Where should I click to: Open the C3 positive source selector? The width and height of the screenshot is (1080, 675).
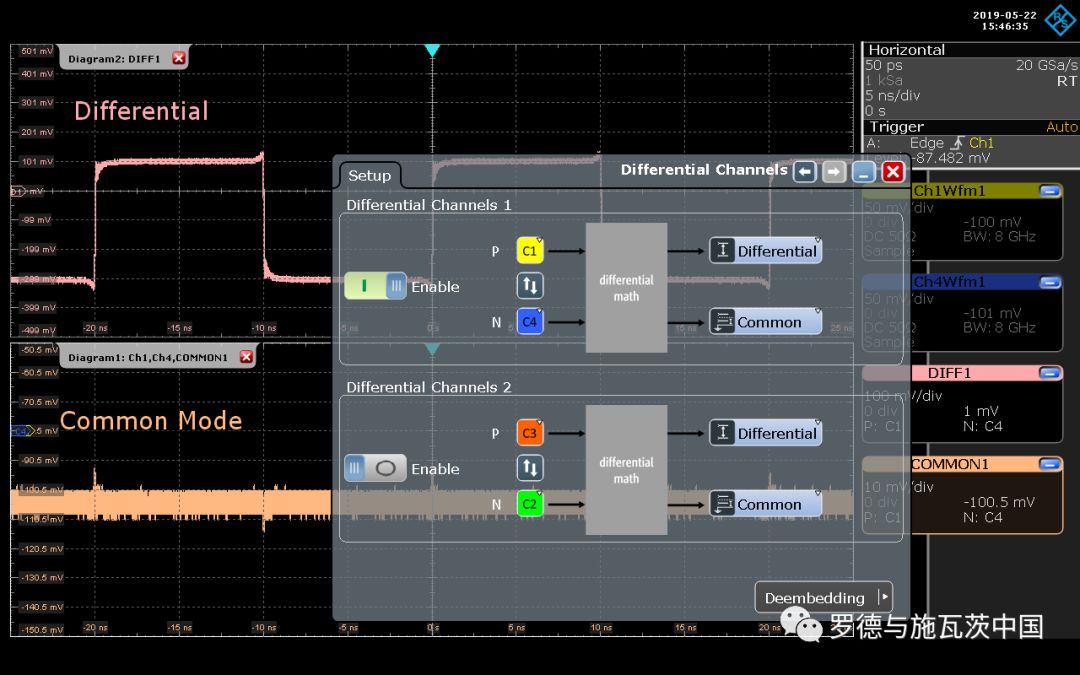(x=530, y=433)
